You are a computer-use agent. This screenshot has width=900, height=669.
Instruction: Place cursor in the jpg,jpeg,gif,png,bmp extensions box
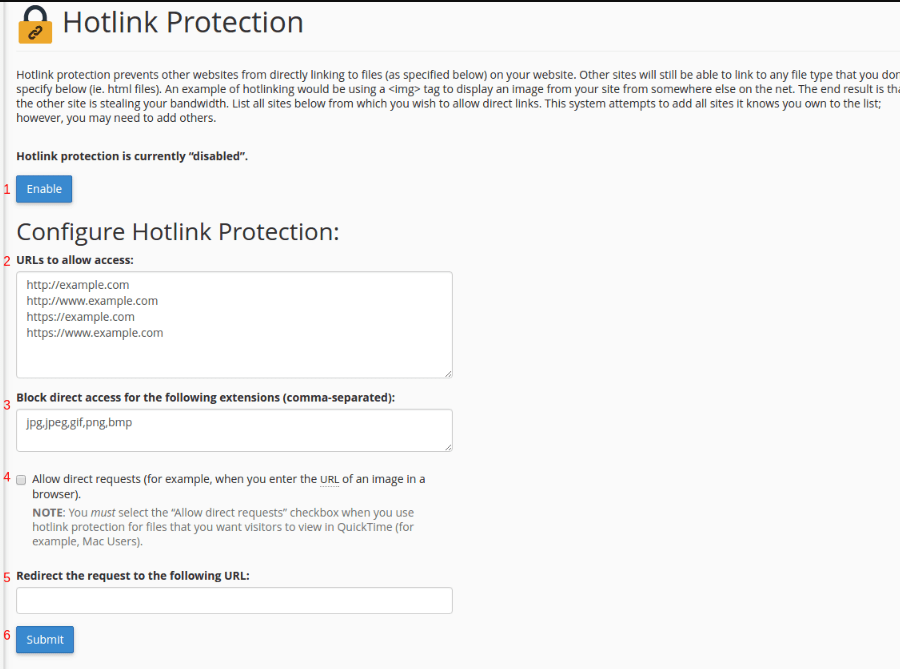pyautogui.click(x=234, y=430)
